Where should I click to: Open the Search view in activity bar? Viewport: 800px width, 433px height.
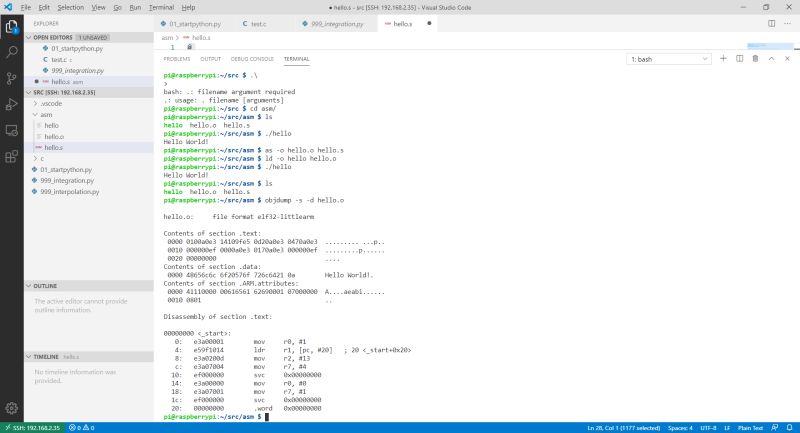click(x=12, y=52)
